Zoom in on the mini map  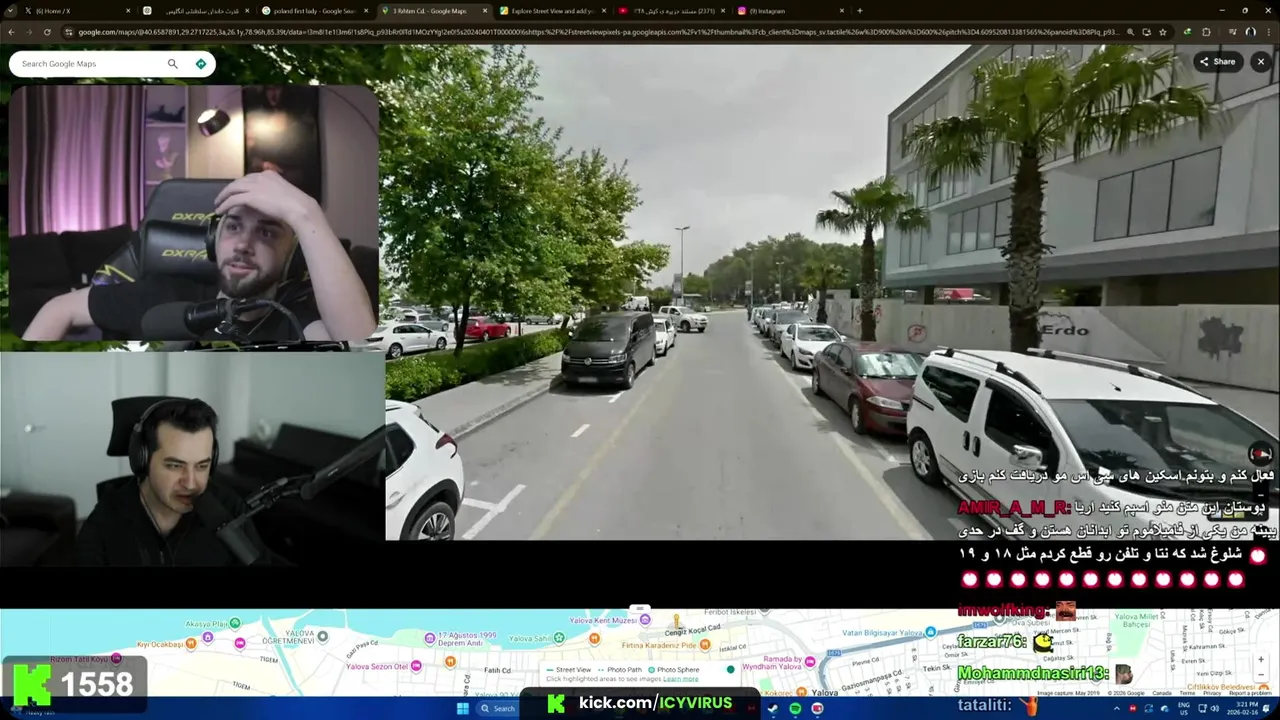point(1262,660)
